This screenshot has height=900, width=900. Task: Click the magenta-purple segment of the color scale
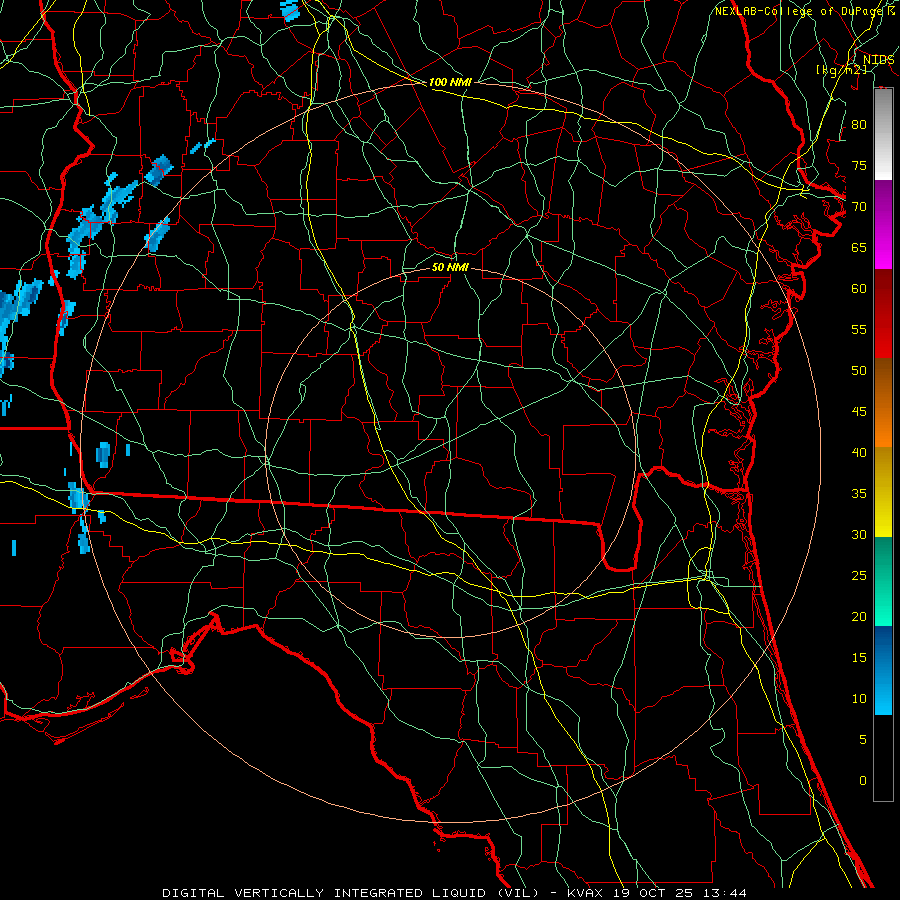pos(883,224)
